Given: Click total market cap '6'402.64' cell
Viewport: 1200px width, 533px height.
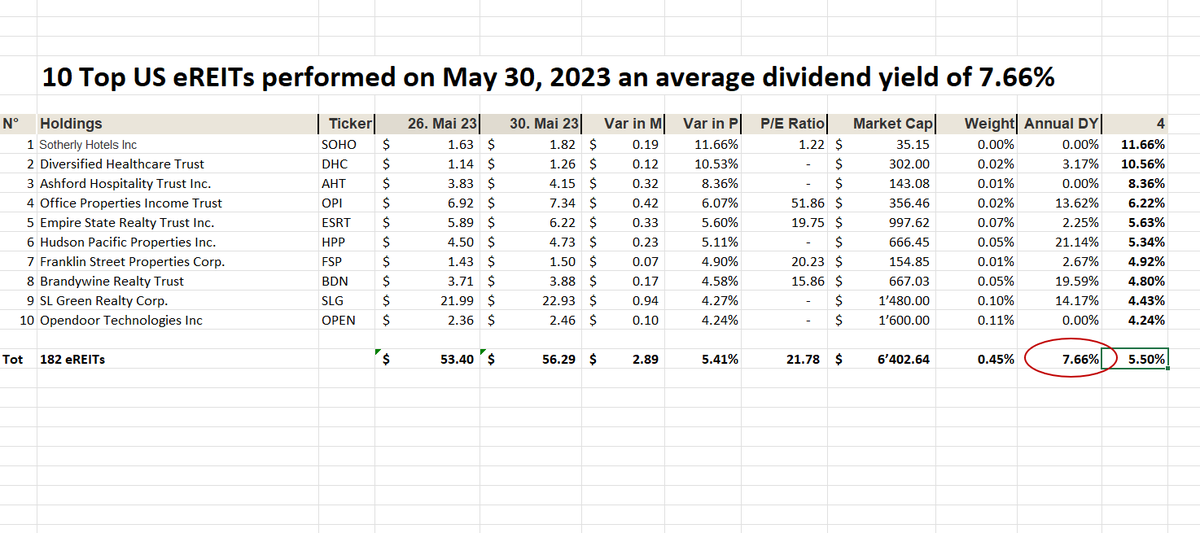Looking at the screenshot, I should 883,359.
